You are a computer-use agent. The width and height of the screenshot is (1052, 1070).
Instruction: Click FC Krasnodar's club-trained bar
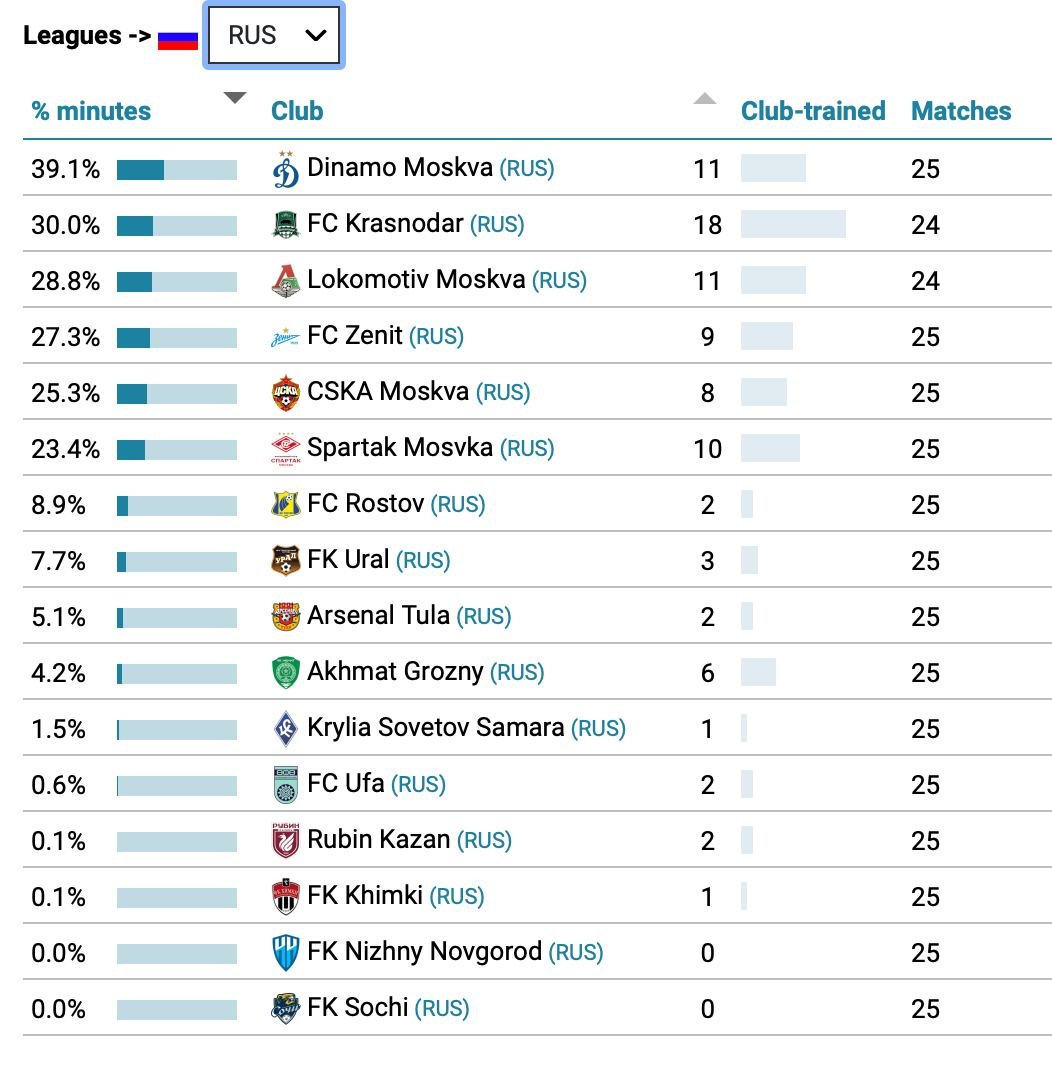point(792,225)
